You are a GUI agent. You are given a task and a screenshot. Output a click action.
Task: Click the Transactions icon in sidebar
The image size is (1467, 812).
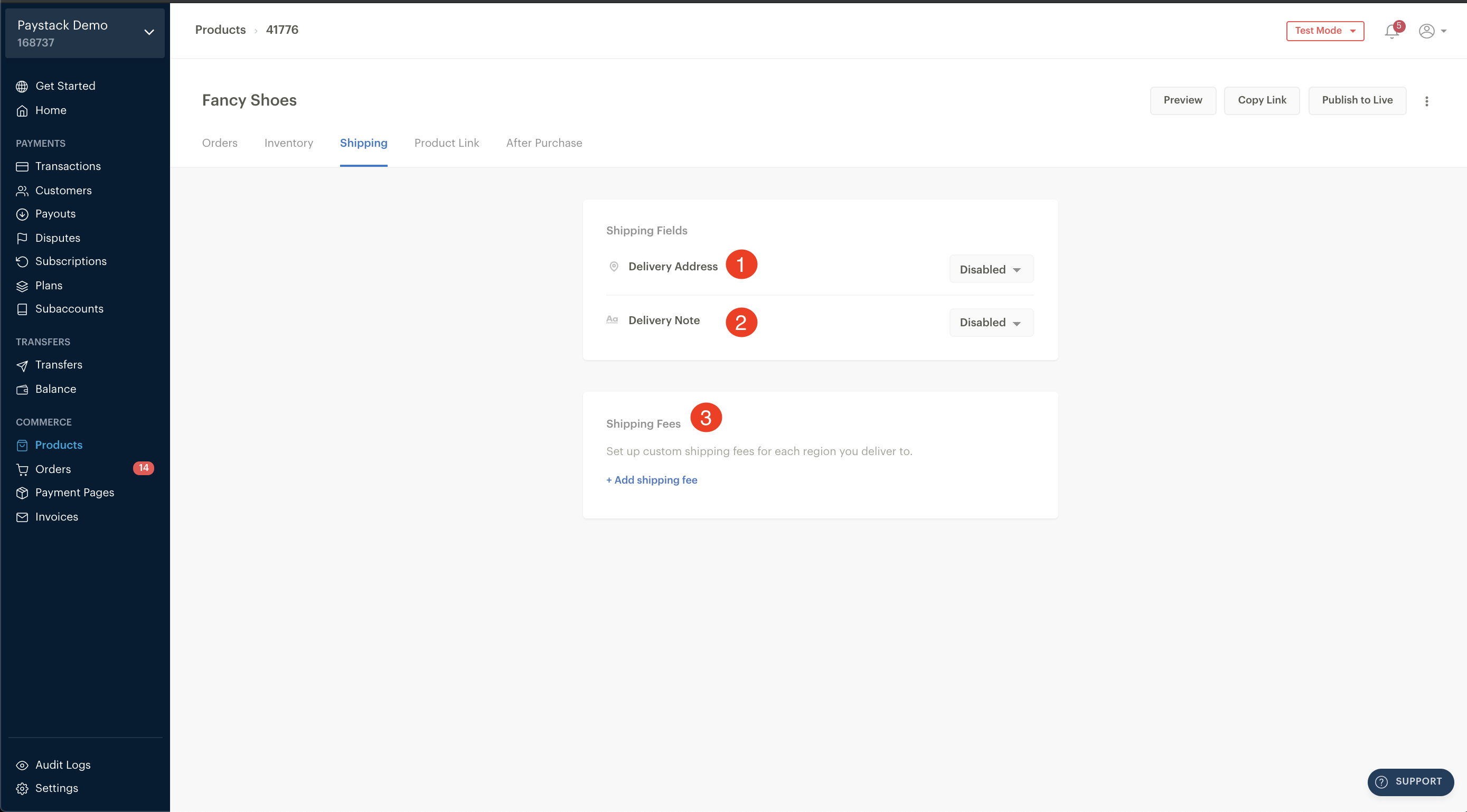22,166
